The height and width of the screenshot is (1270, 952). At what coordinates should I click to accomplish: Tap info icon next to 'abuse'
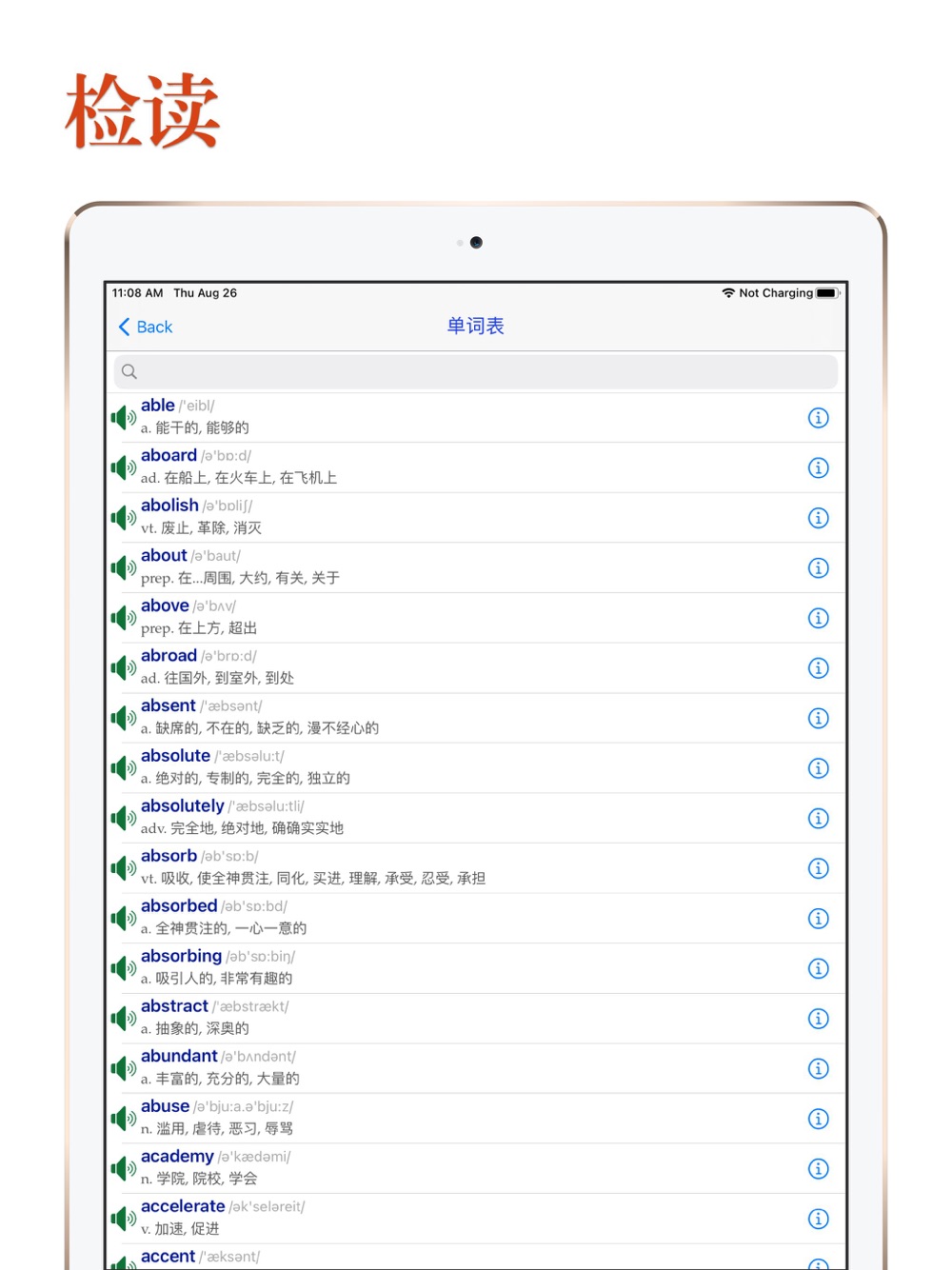click(x=818, y=1119)
